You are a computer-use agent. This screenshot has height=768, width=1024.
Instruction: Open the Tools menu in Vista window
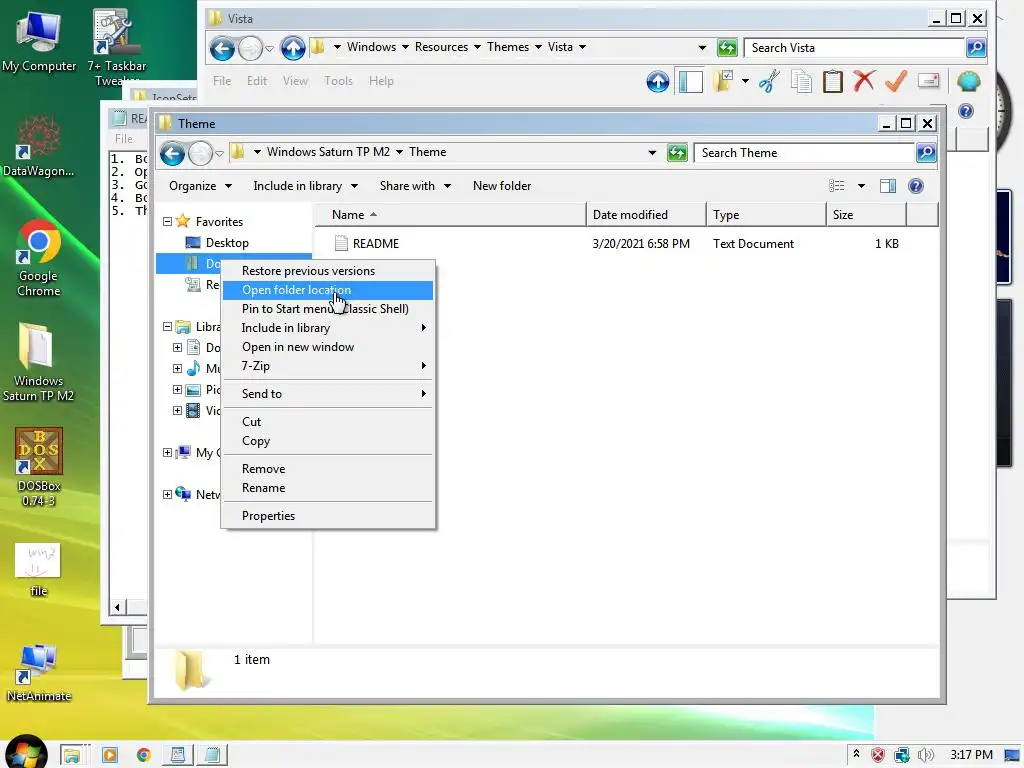coord(338,81)
